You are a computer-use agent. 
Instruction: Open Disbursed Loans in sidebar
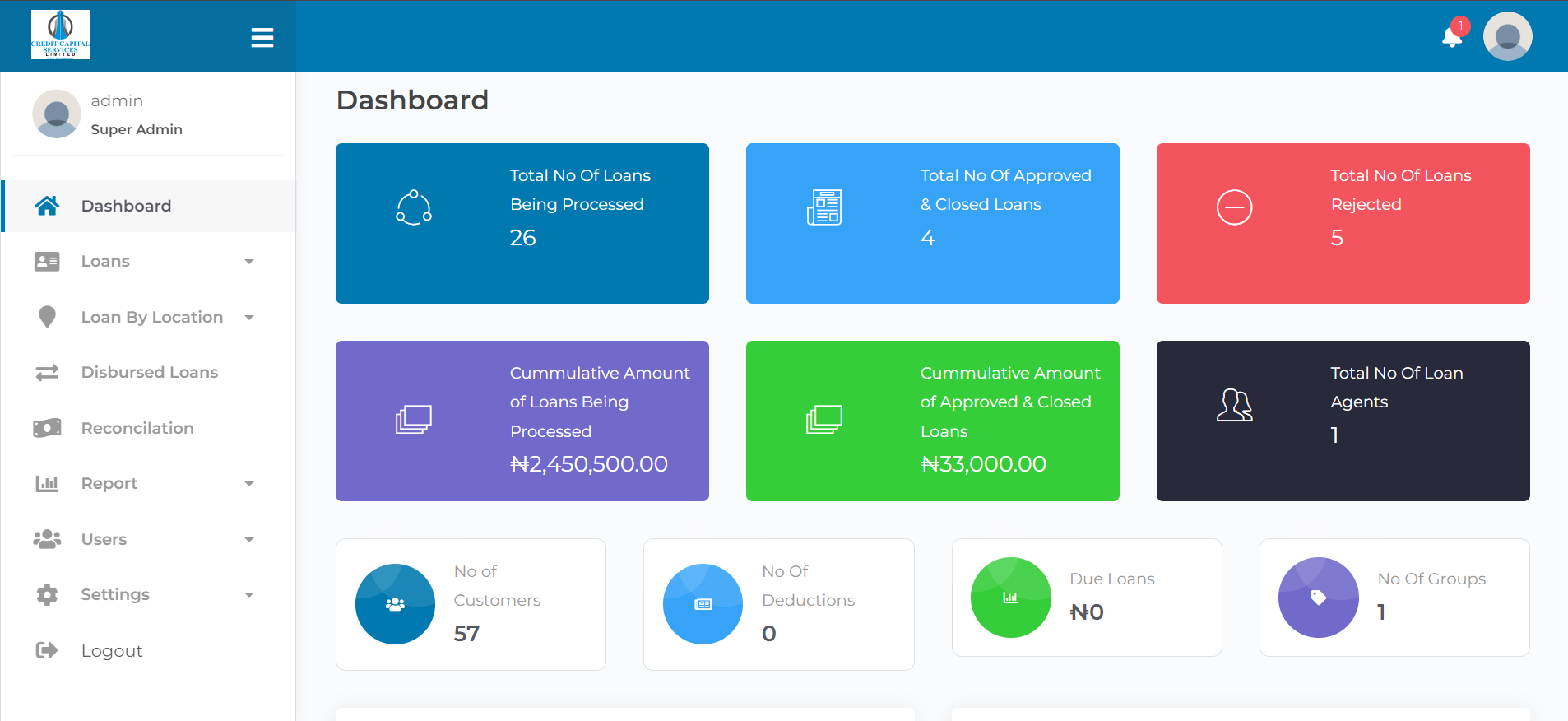click(x=149, y=373)
